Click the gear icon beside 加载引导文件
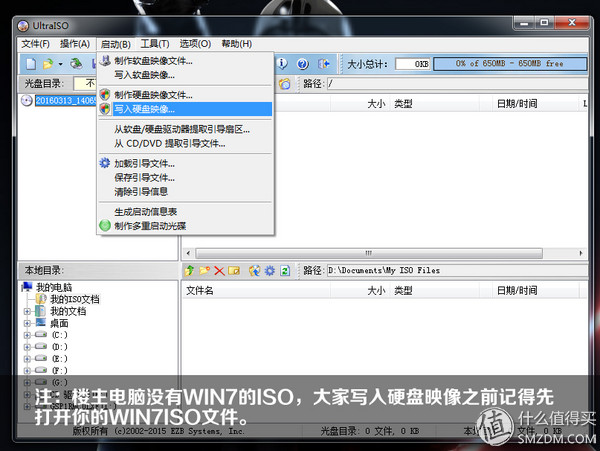This screenshot has height=451, width=600. coord(105,163)
